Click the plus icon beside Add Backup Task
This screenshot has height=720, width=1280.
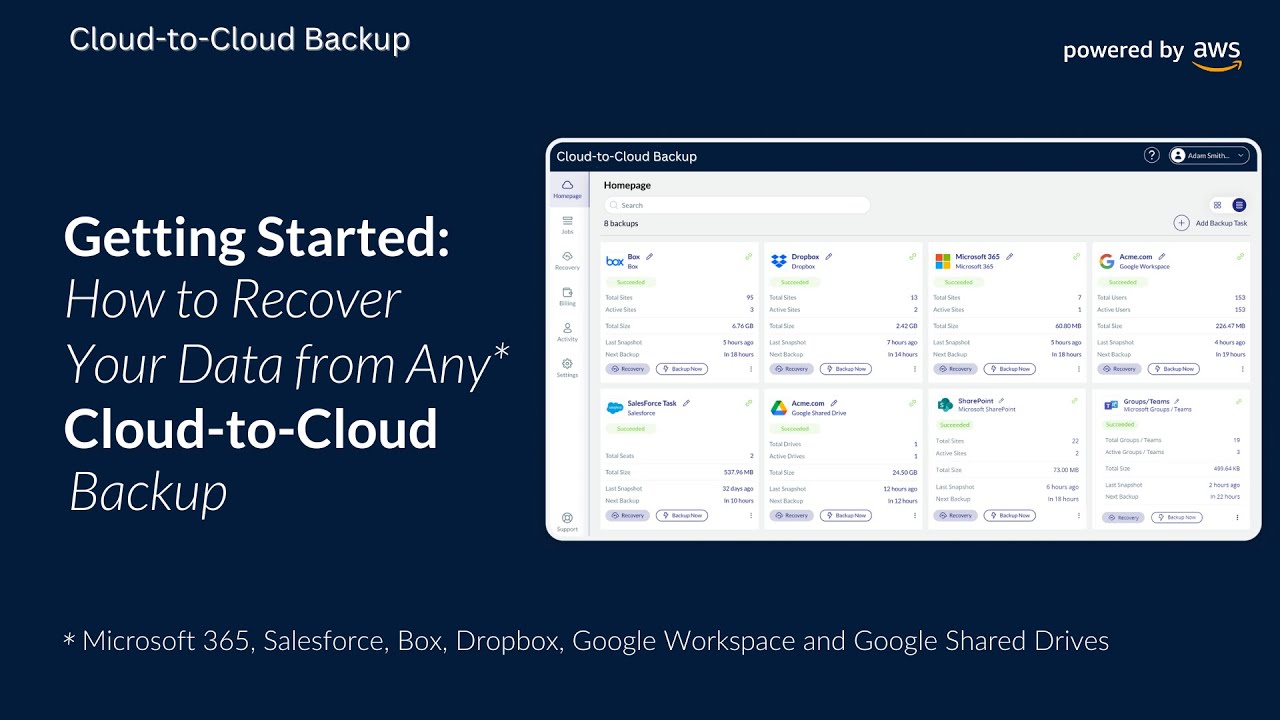pos(1181,223)
